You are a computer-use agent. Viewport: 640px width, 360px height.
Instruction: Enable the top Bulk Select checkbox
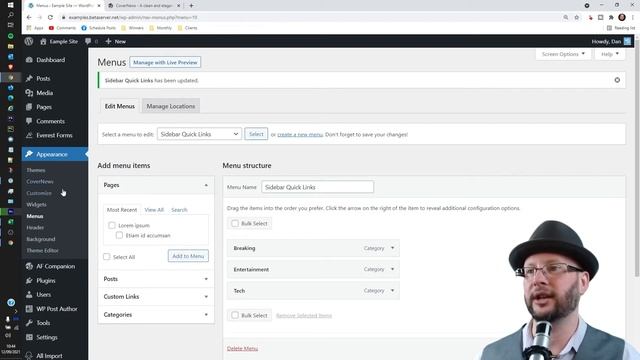click(235, 223)
